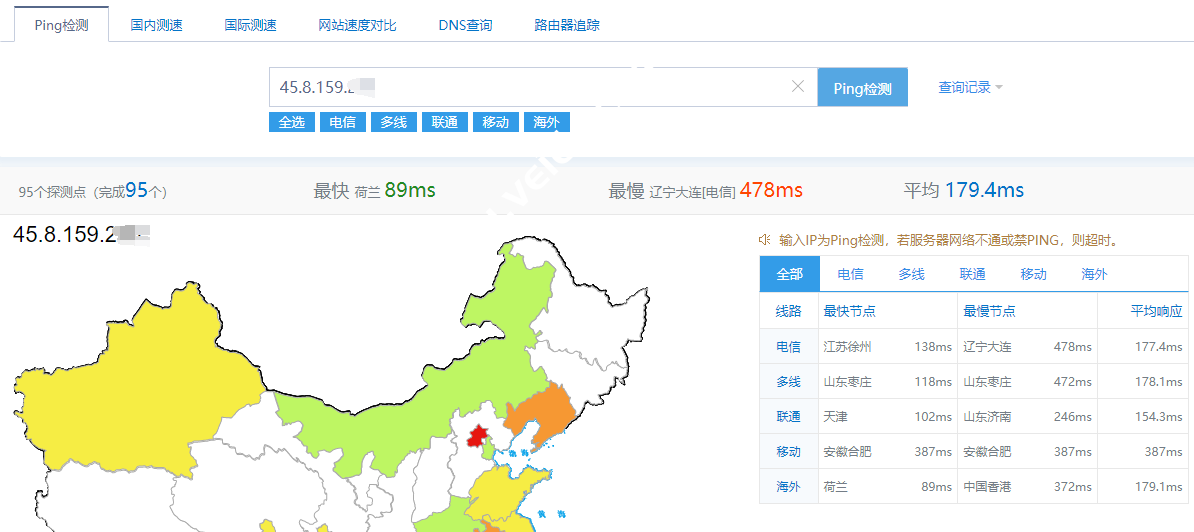Select 全部 tab in results table
Screen dimensions: 1194x532
790,274
